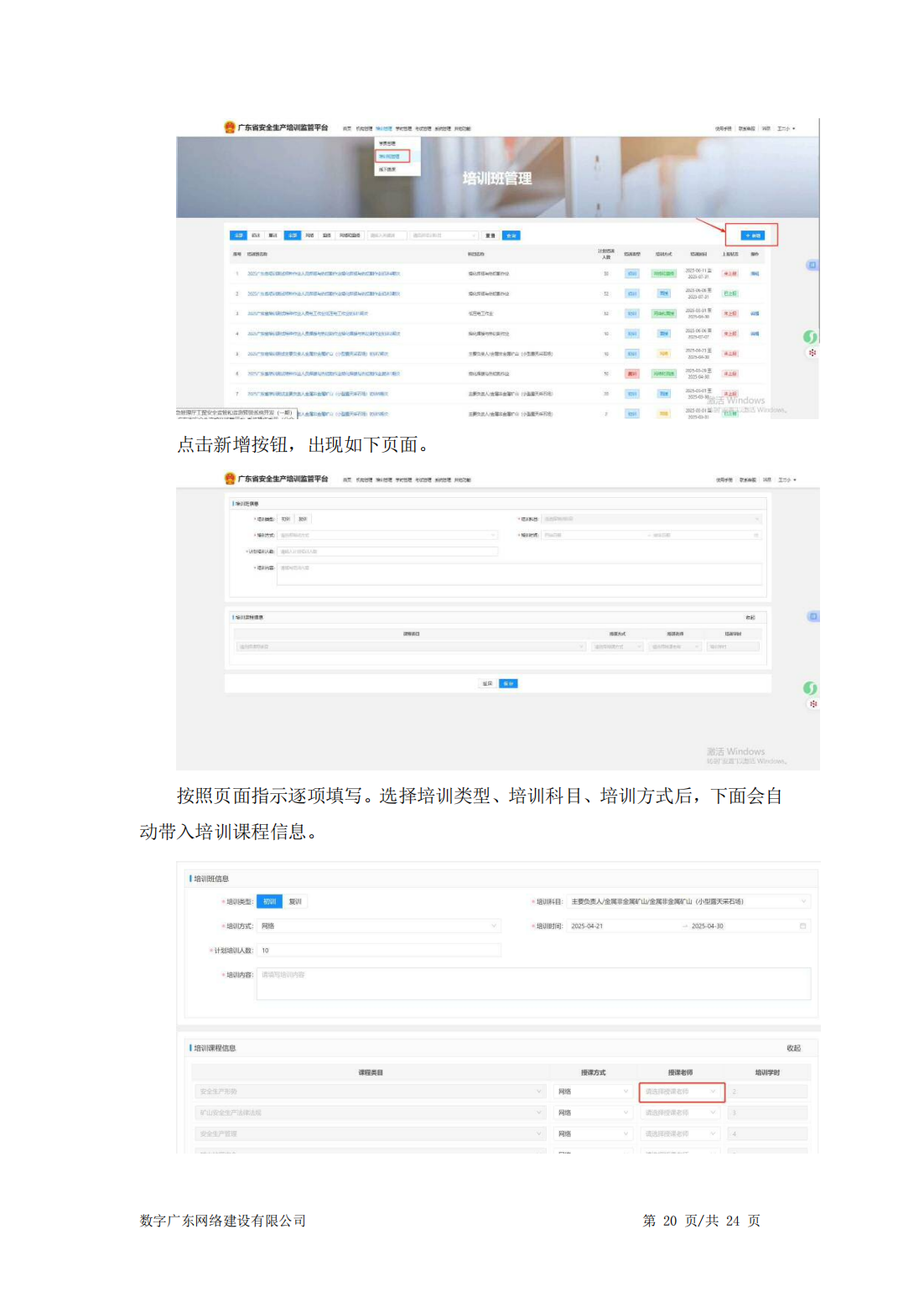Open 课程类目 dropdown for 安全生产形势 row
The image size is (924, 1307).
tap(370, 1092)
